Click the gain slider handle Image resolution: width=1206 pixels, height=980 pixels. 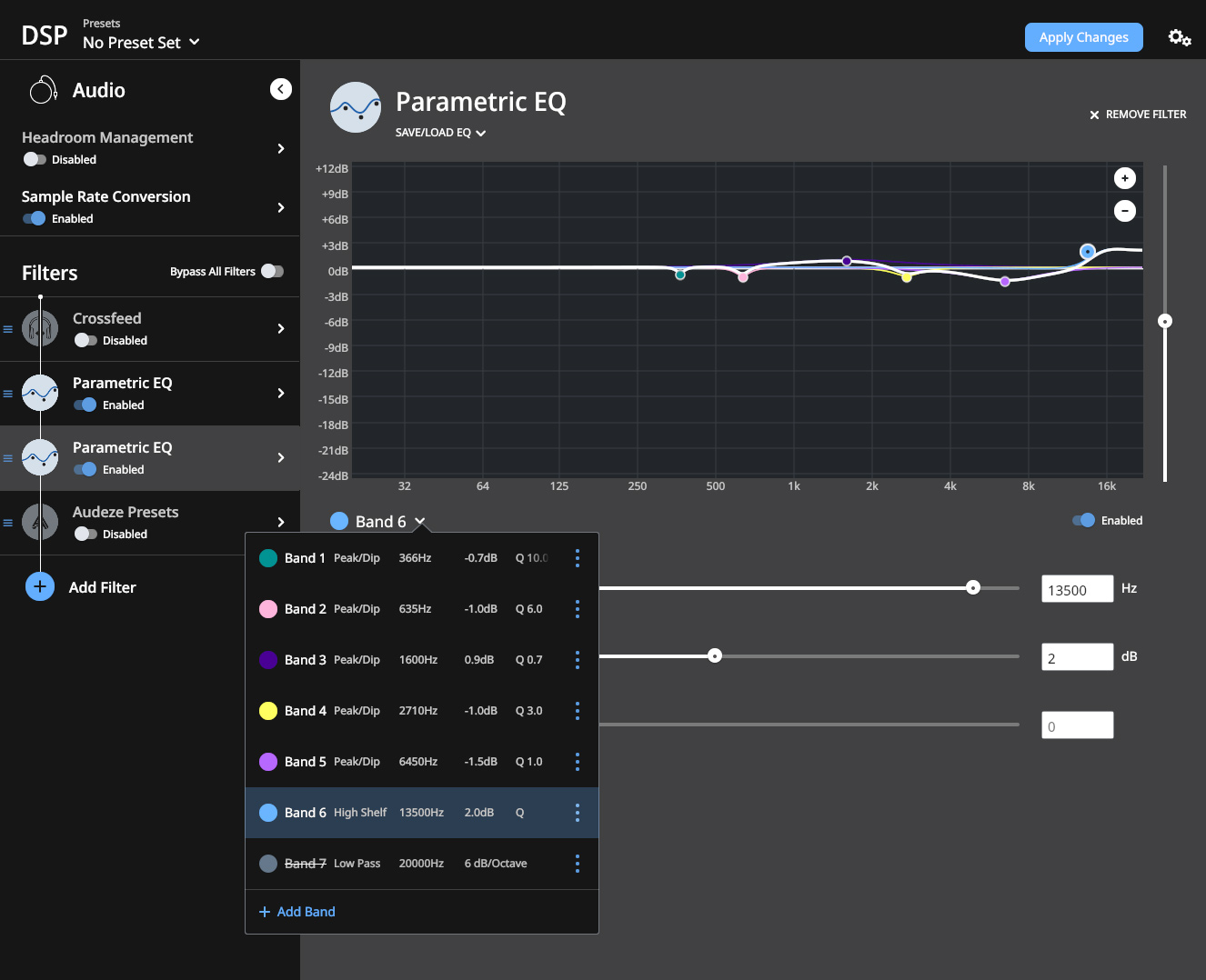pos(715,655)
